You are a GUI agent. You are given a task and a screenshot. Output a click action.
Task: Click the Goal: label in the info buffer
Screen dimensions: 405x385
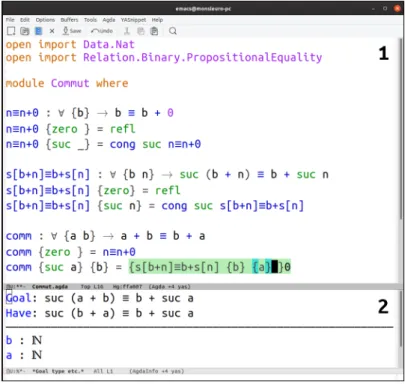(x=21, y=298)
